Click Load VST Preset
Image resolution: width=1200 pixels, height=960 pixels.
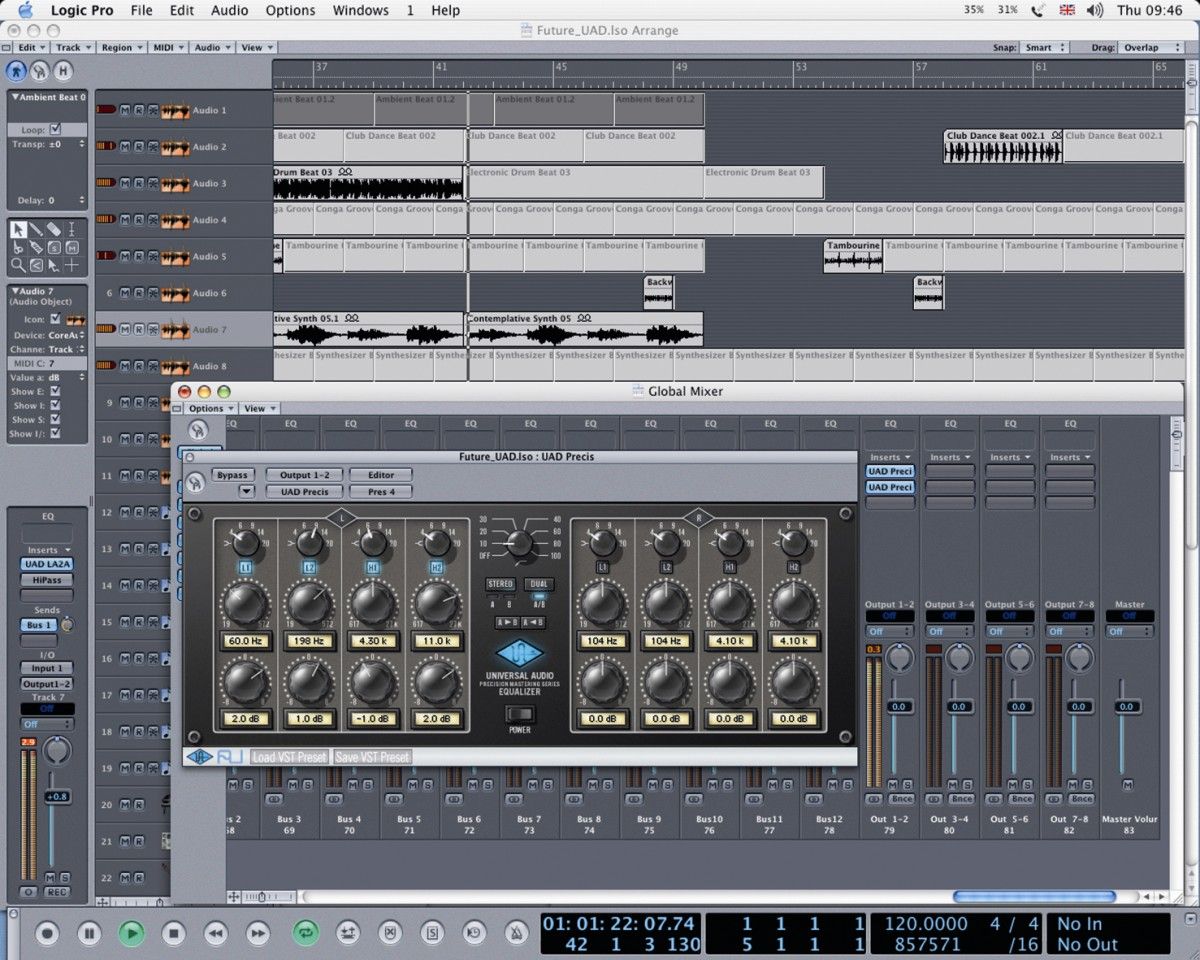click(x=290, y=757)
